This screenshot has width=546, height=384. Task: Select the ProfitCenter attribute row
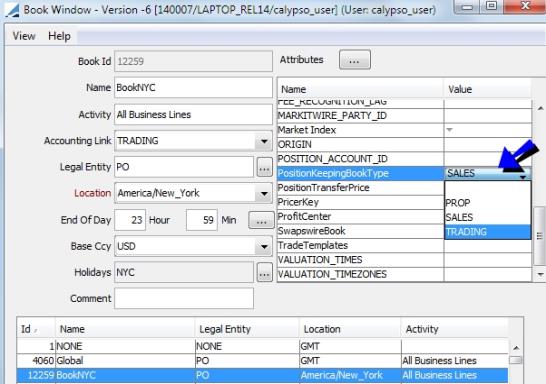pos(360,217)
